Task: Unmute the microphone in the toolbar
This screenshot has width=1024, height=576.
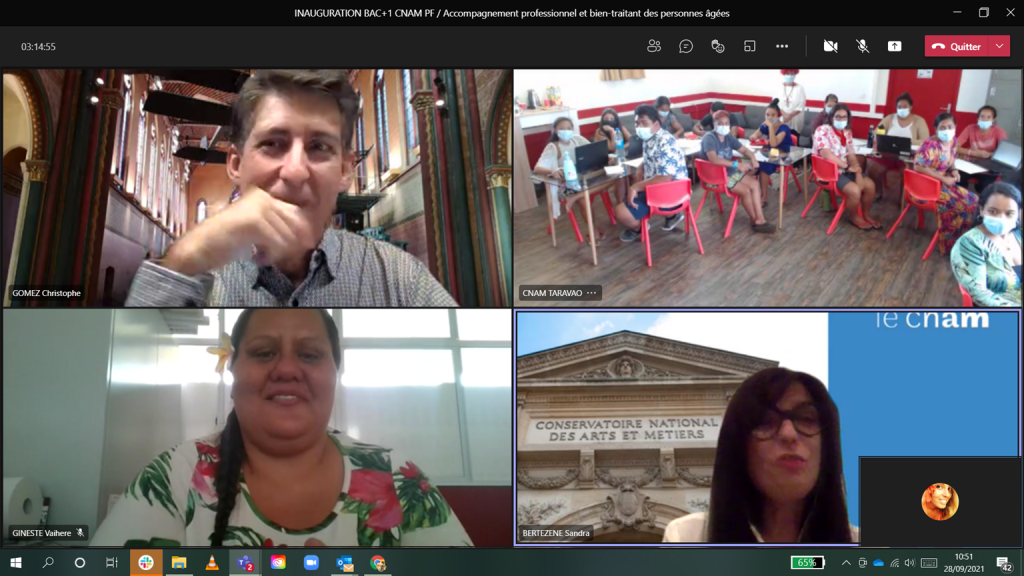Action: click(x=863, y=46)
